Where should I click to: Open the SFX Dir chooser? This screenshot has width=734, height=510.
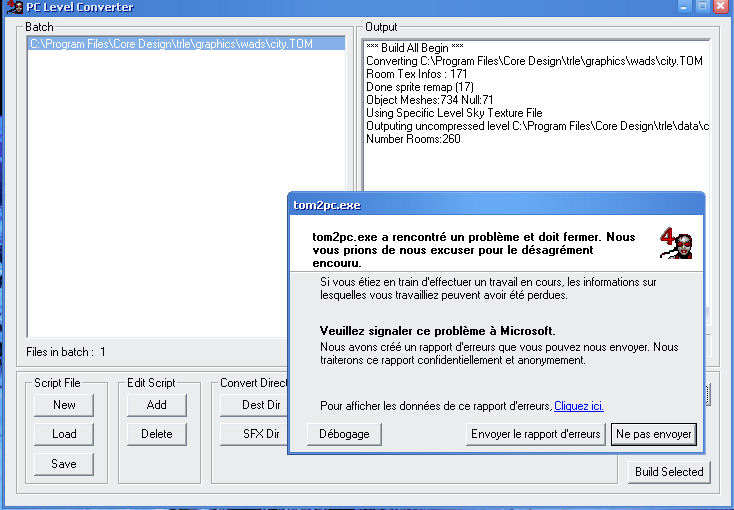tap(254, 434)
